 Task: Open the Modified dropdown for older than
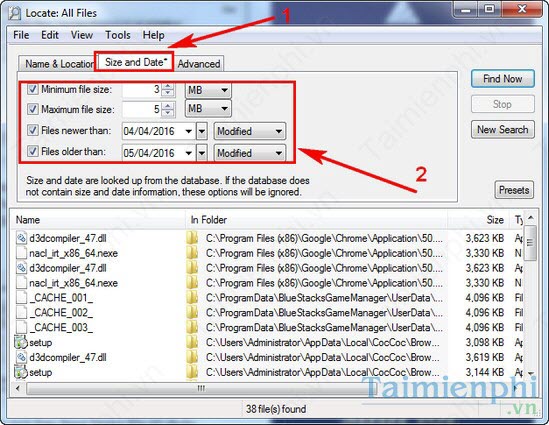[250, 153]
